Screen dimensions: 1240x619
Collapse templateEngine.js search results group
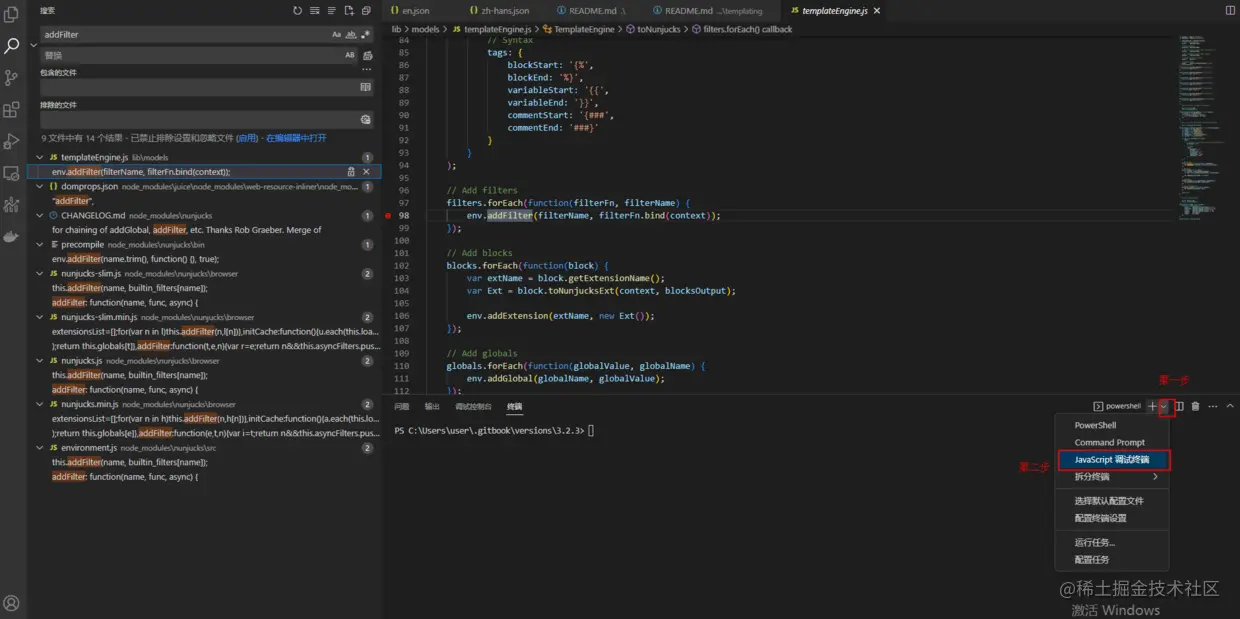tap(40, 157)
